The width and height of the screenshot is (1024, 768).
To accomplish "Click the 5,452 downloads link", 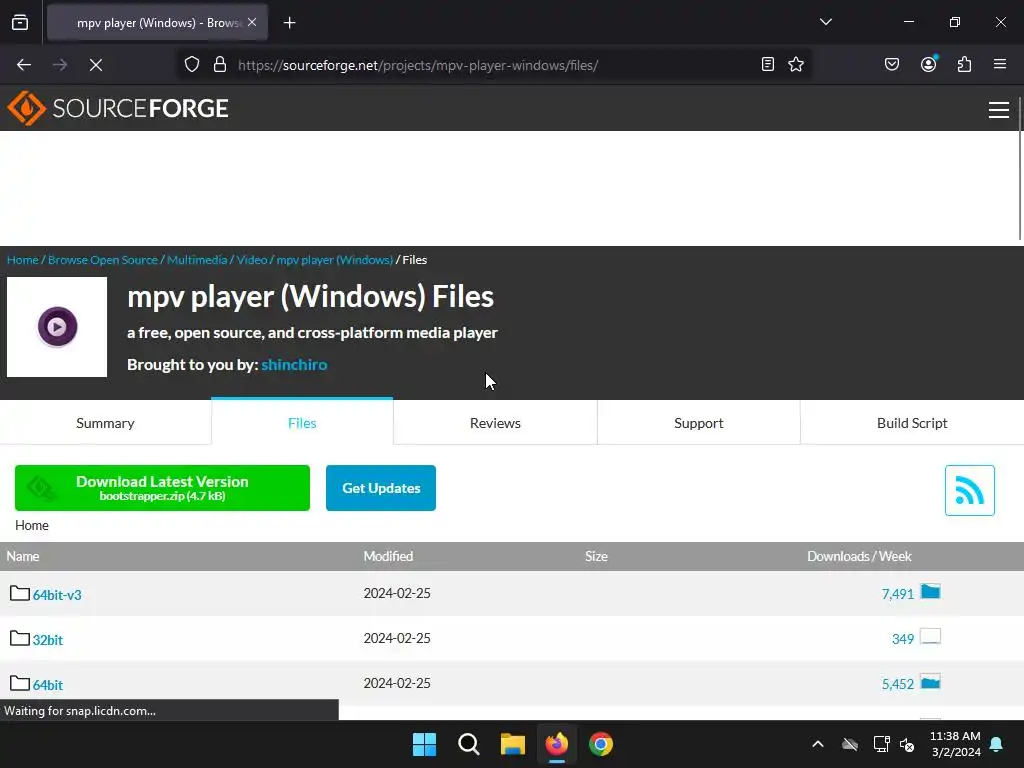I will (x=897, y=684).
